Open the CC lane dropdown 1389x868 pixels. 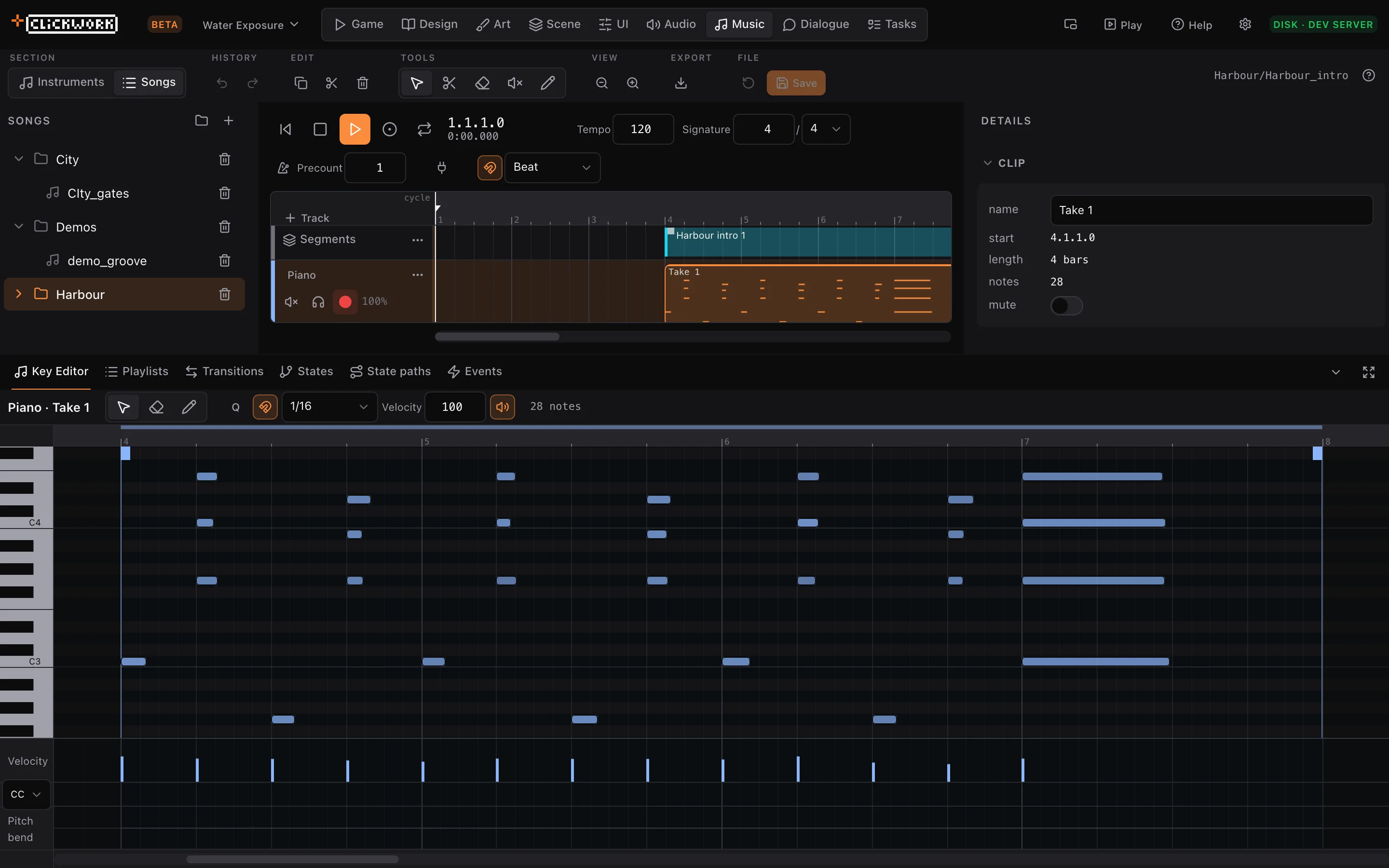(26, 795)
